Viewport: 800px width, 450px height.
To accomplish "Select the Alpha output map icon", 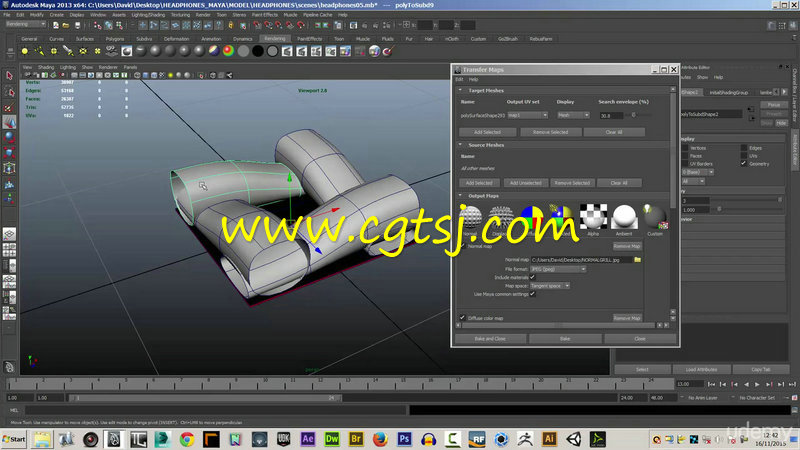I will [x=593, y=217].
